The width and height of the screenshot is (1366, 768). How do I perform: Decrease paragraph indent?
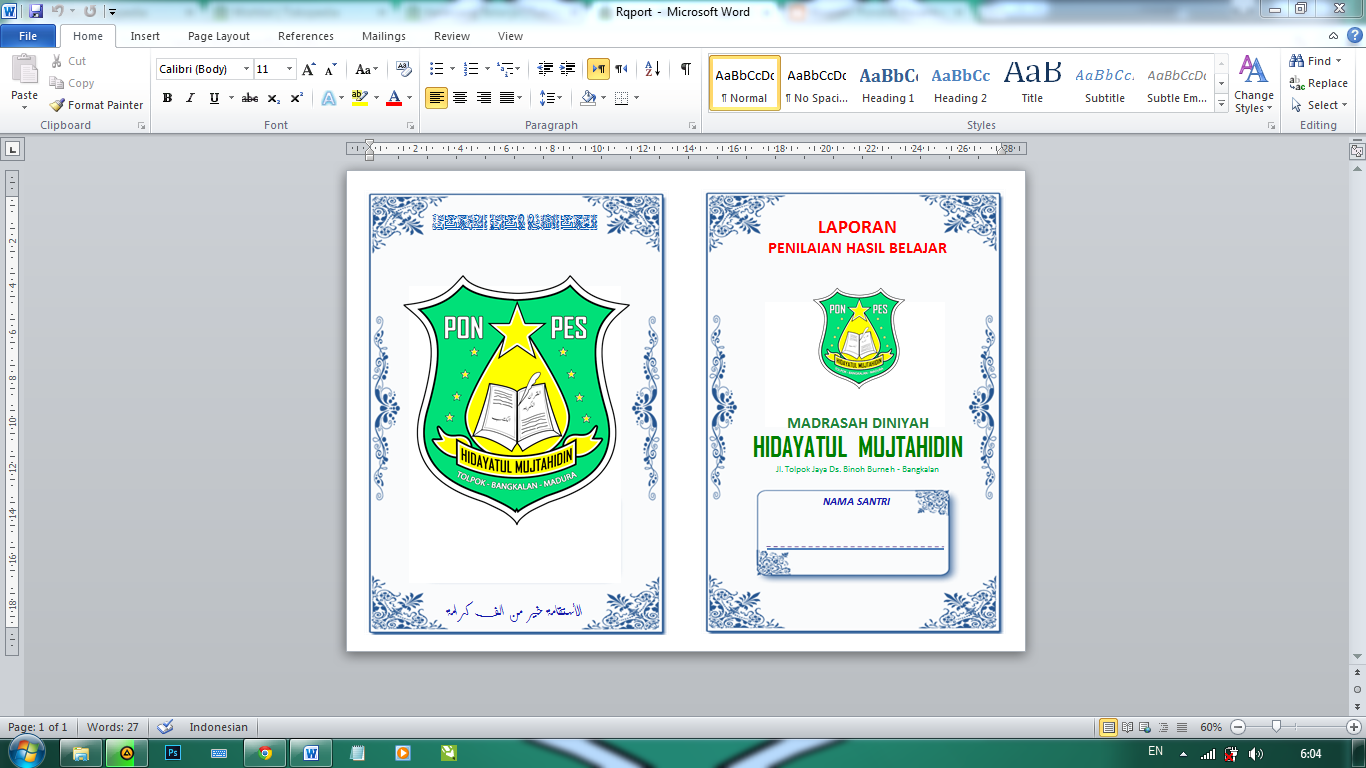pos(545,69)
